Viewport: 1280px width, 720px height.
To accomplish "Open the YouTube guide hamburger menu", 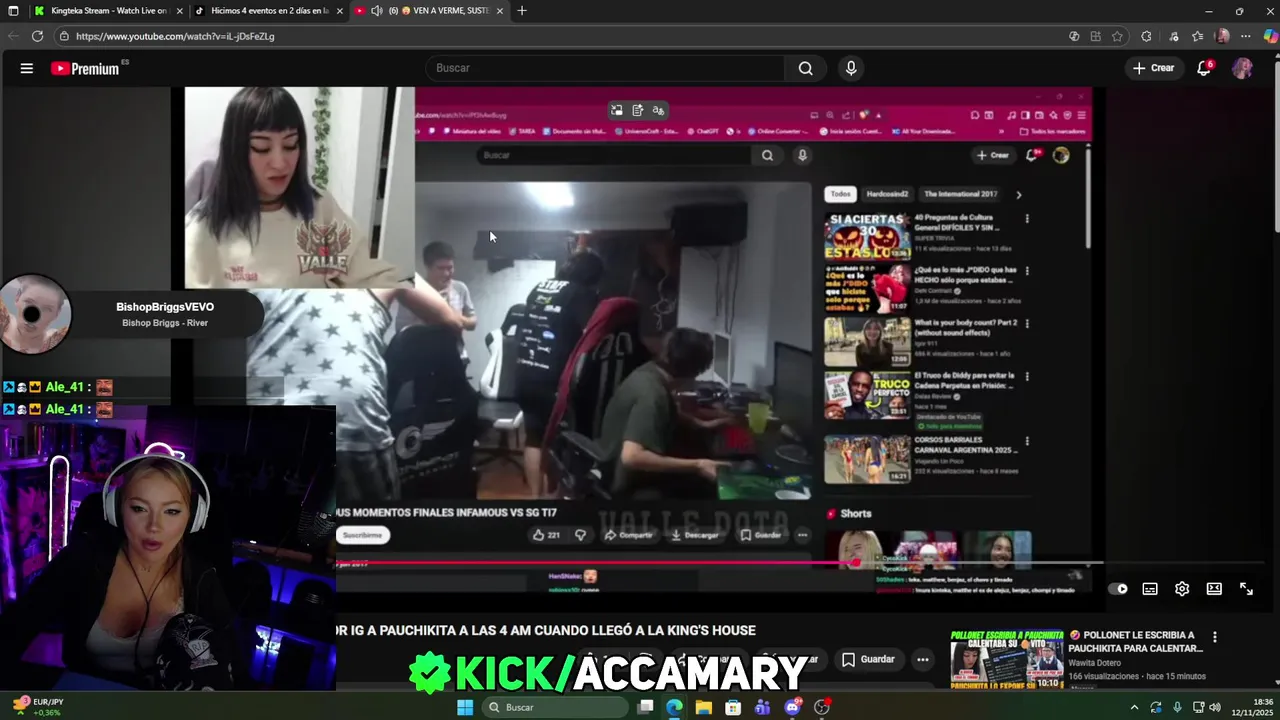I will pyautogui.click(x=27, y=68).
